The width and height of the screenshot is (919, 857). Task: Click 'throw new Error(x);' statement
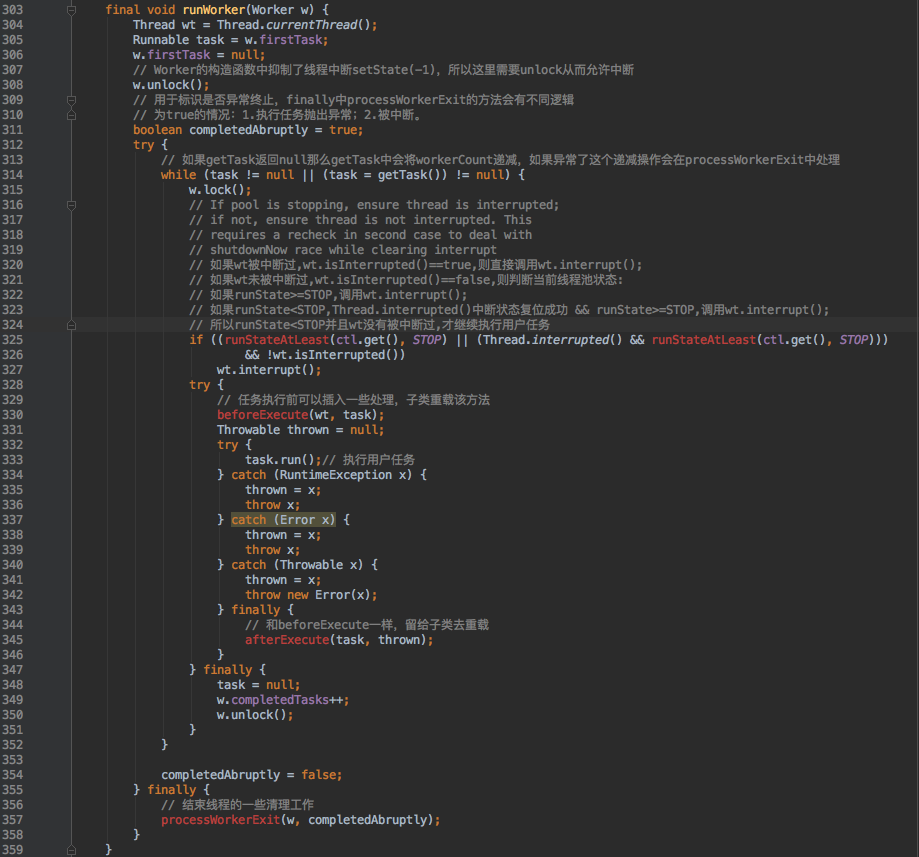tap(311, 595)
